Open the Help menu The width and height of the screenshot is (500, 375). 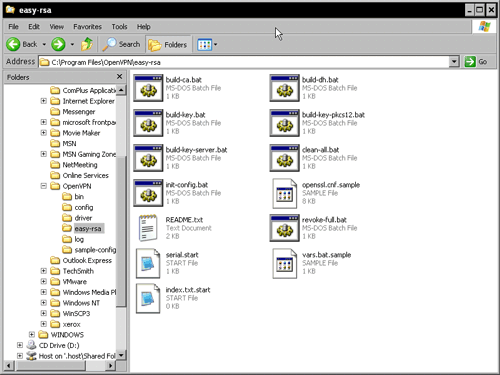tap(144, 27)
